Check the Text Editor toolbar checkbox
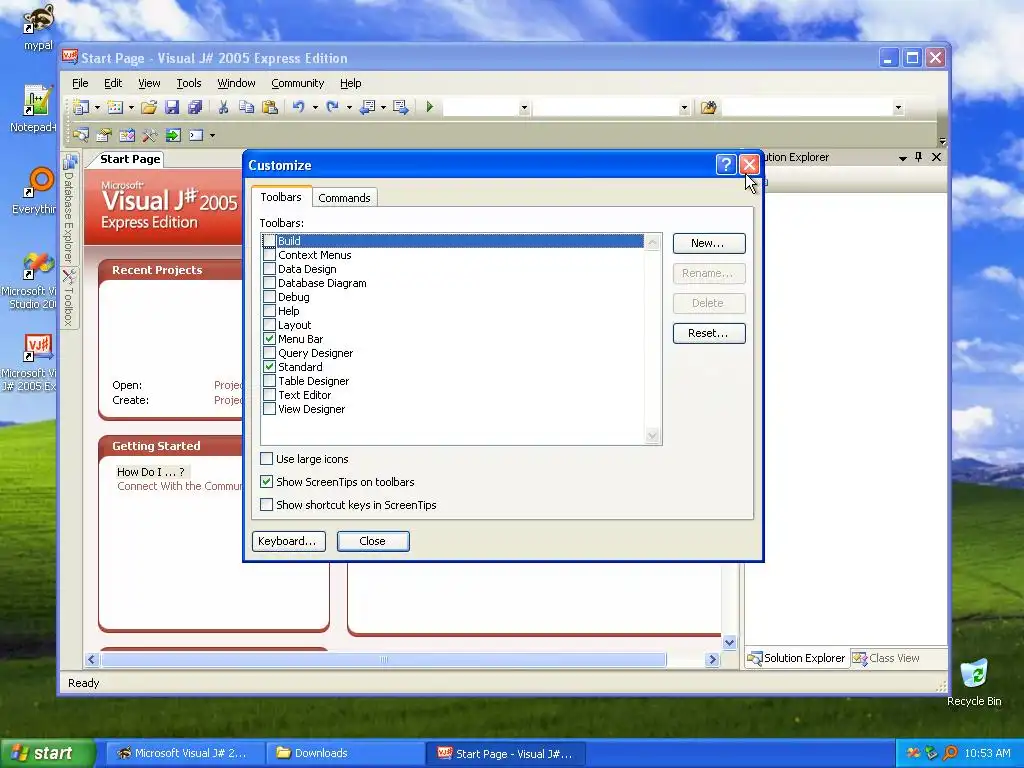The height and width of the screenshot is (768, 1024). coord(269,394)
